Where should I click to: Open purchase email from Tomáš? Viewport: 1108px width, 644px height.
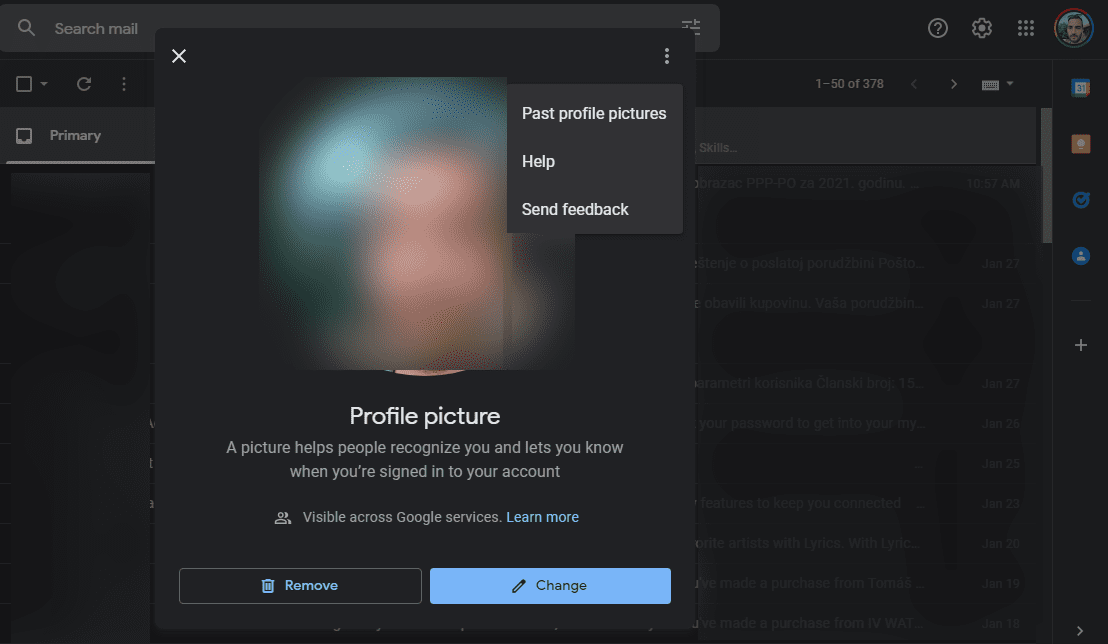[x=866, y=583]
